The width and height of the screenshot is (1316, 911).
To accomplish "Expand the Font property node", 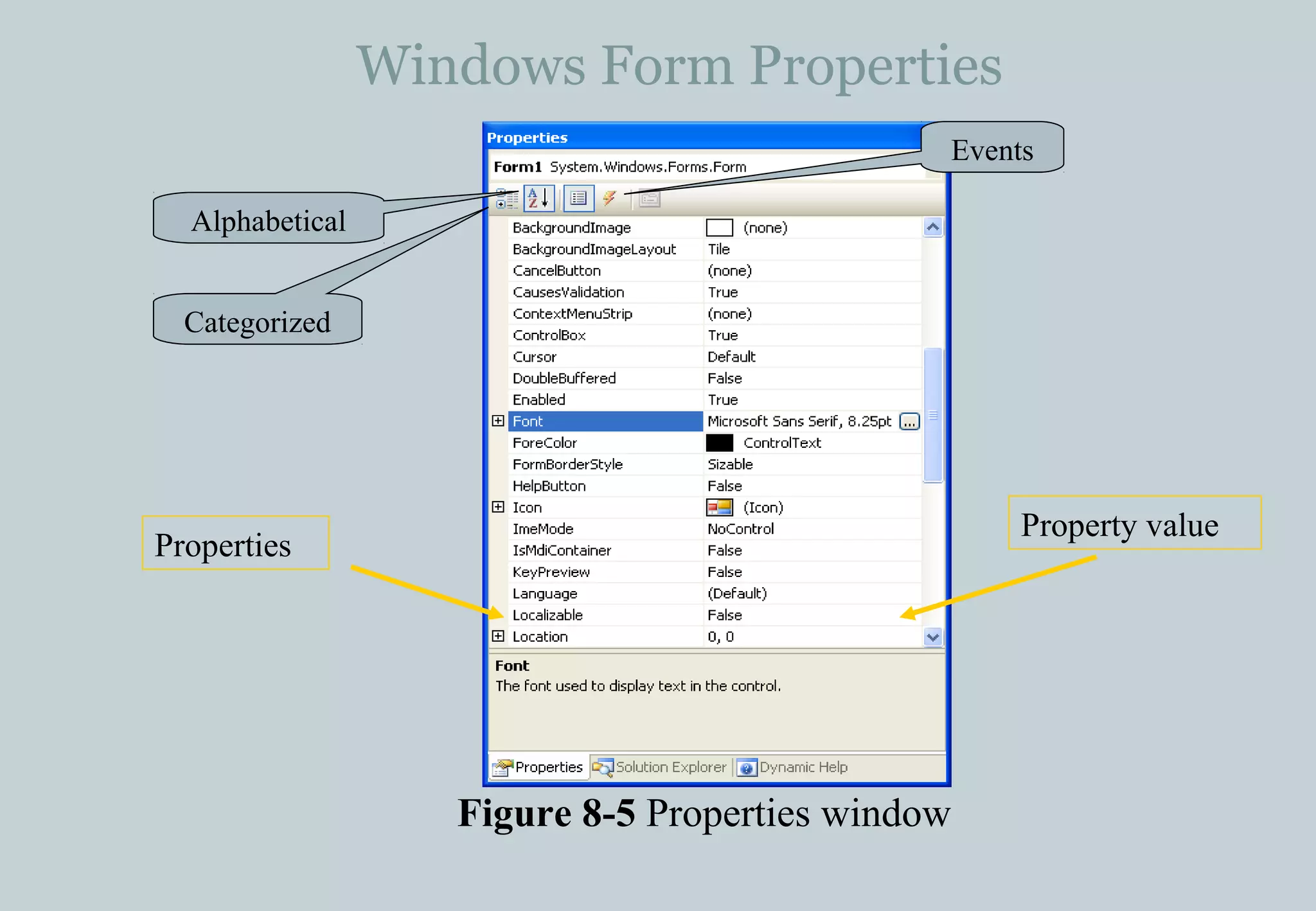I will point(498,421).
